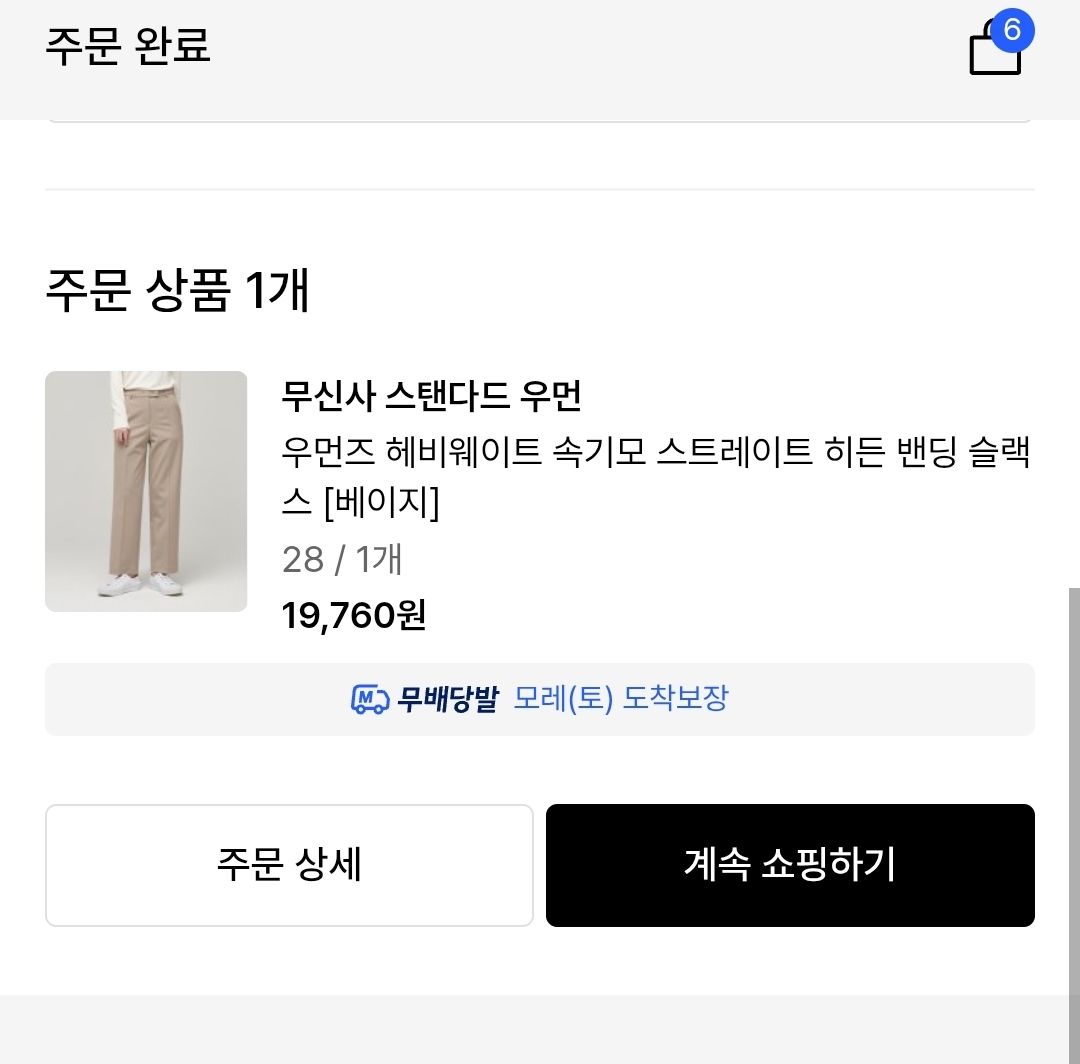Tap the white sneakers in the product photo
Screen dimensions: 1080x1064
click(x=140, y=584)
